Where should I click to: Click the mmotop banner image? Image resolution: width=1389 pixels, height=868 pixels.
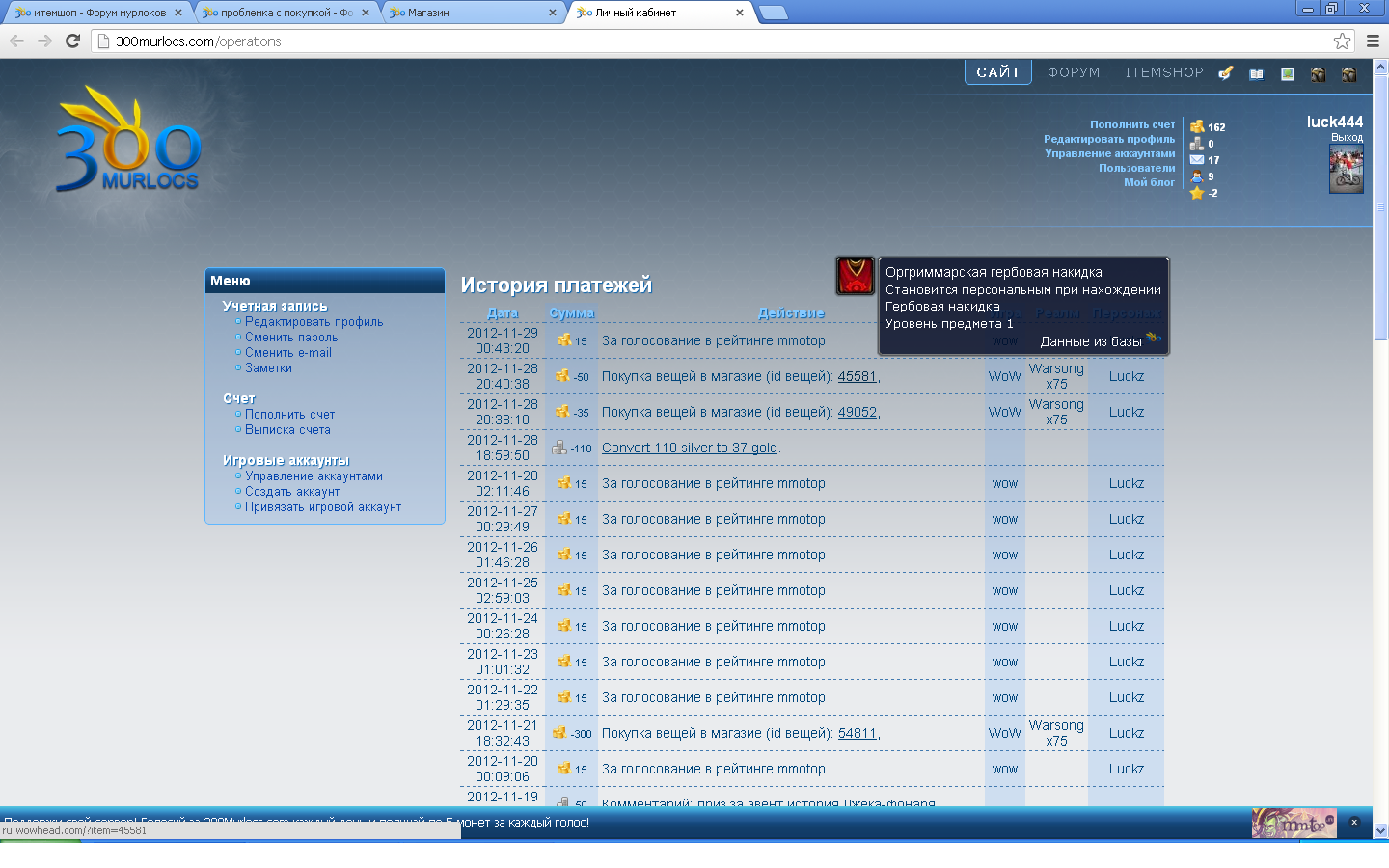1294,823
